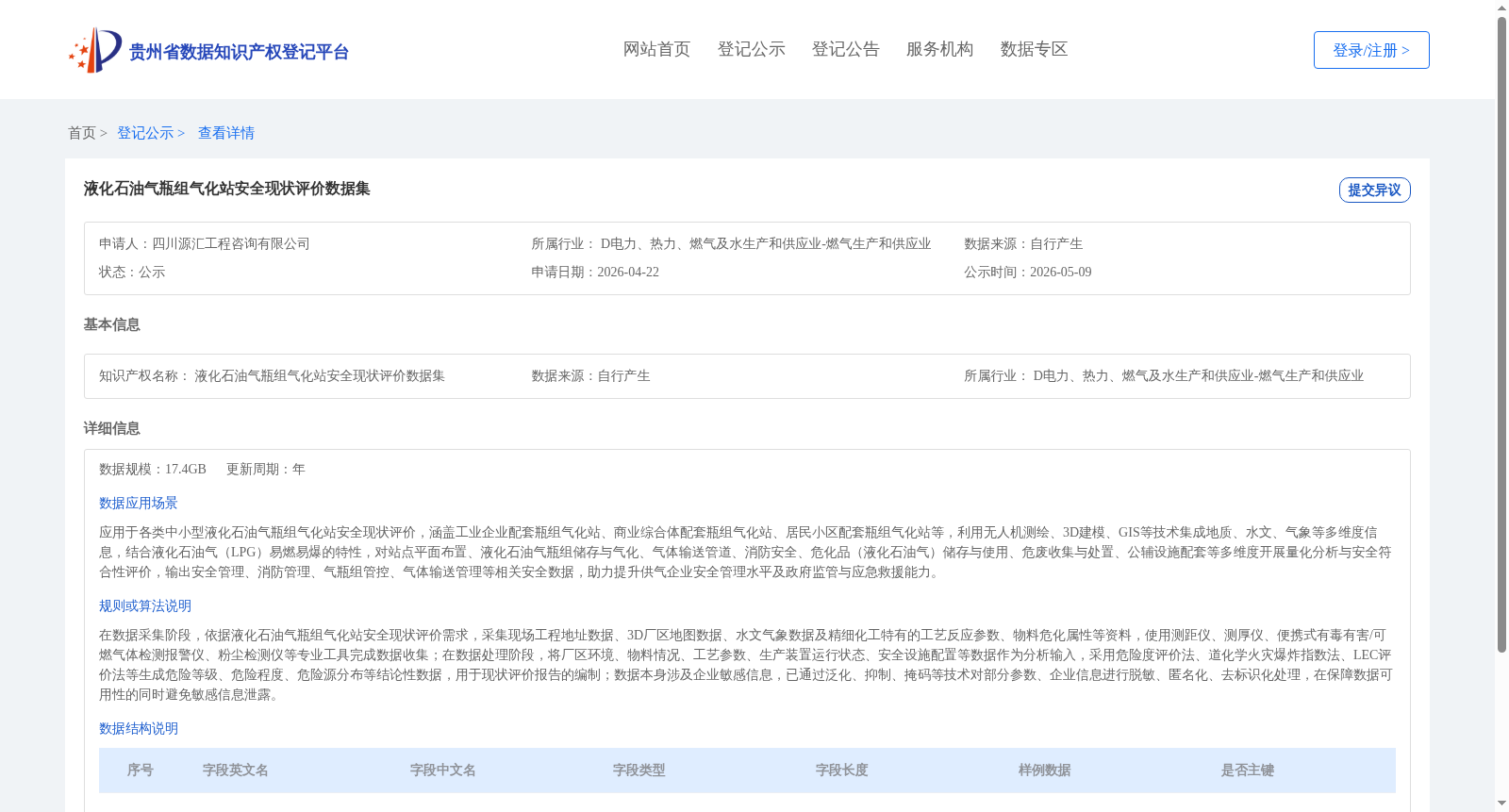Click 字段英文名 column header
1509x812 pixels.
coord(236,770)
